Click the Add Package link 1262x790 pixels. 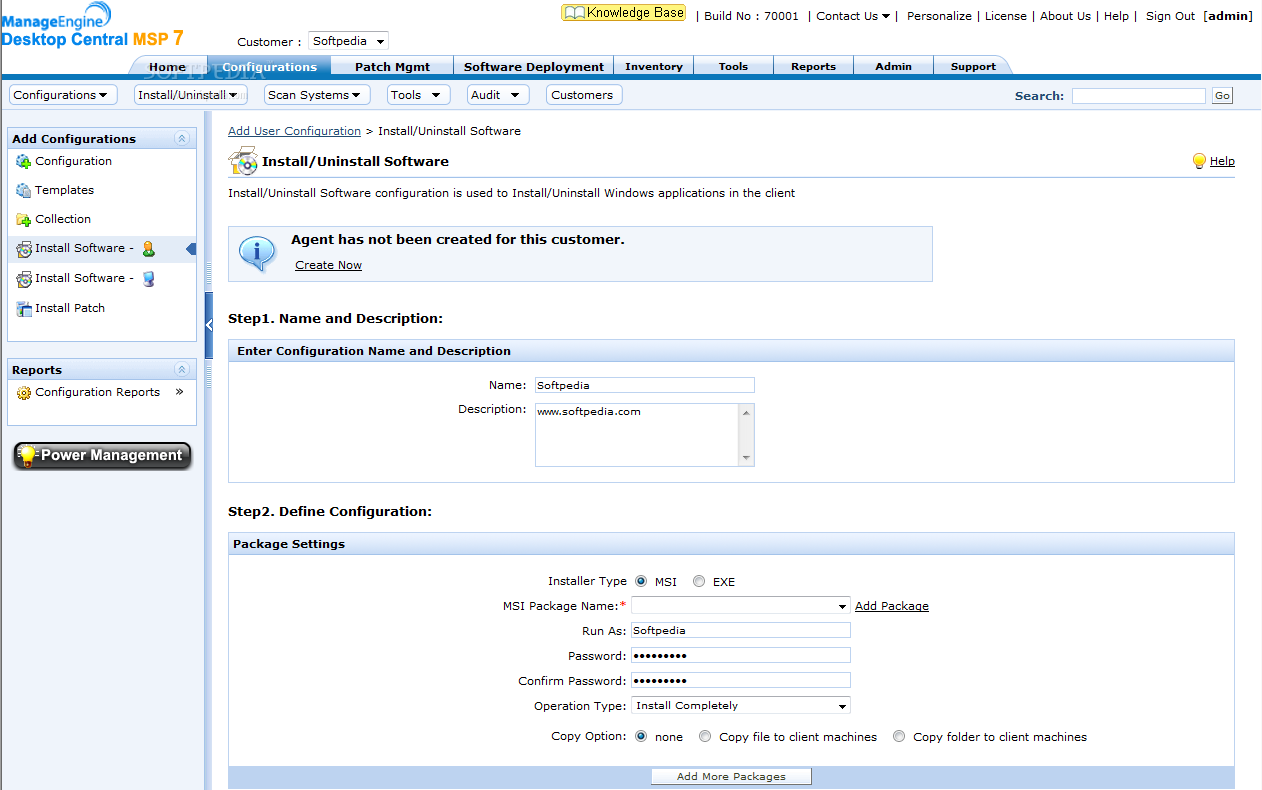(x=892, y=606)
